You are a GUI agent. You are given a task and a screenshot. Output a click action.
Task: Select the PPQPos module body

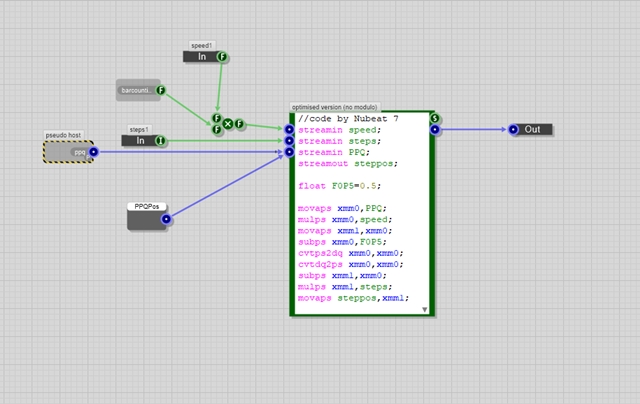146,220
